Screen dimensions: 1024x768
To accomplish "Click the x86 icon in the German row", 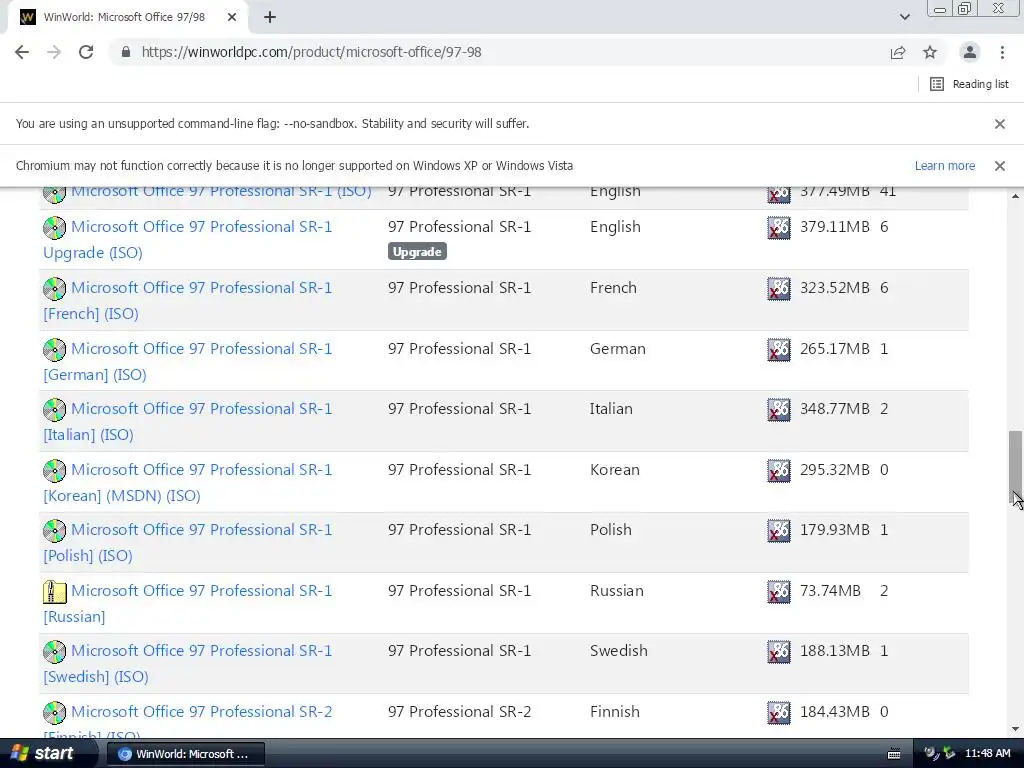I will [x=778, y=349].
